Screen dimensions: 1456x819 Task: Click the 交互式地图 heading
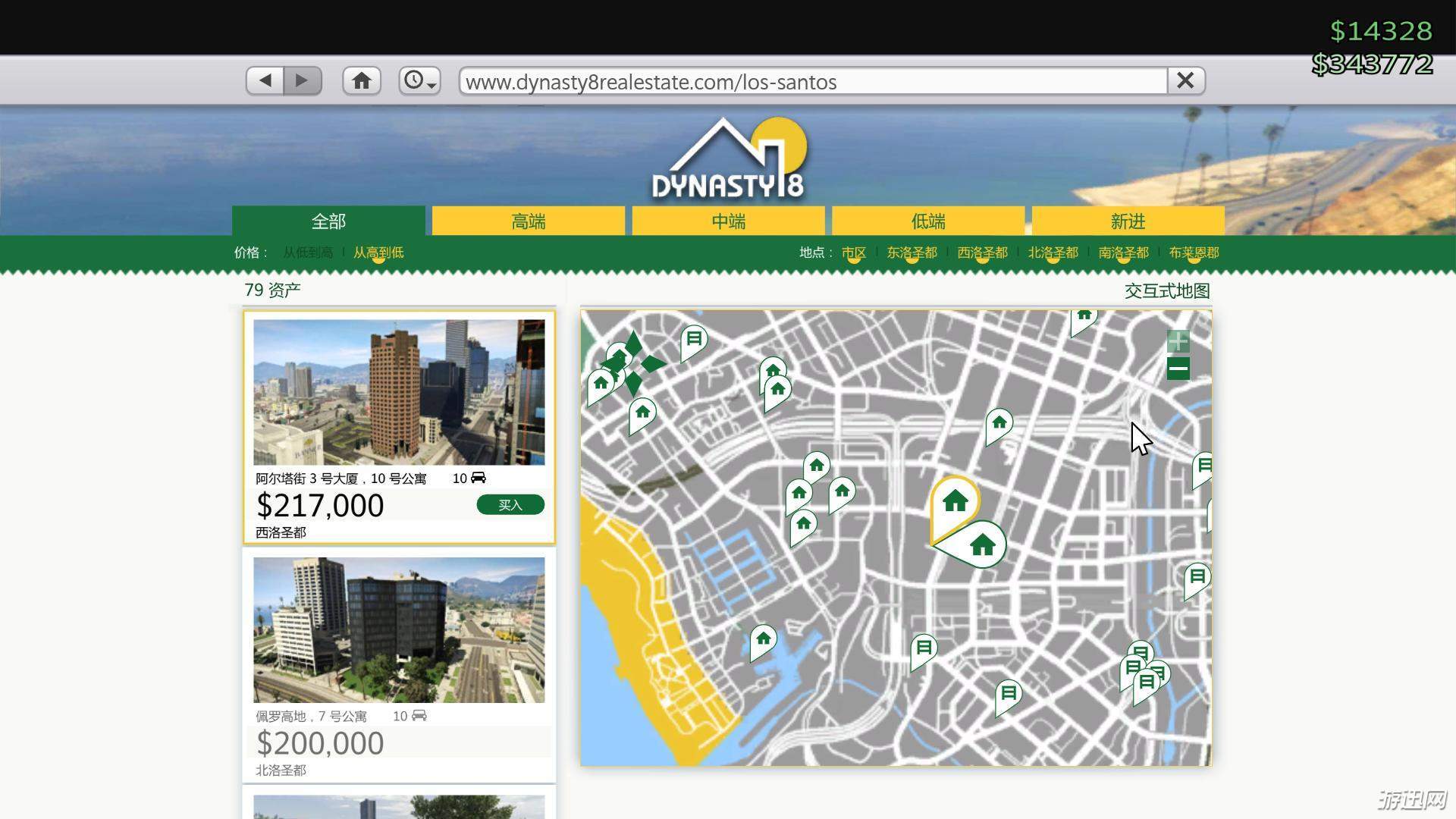point(1167,291)
